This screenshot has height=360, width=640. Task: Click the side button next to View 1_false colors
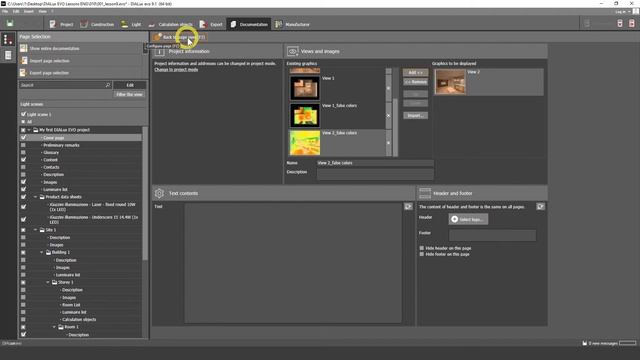coord(389,116)
